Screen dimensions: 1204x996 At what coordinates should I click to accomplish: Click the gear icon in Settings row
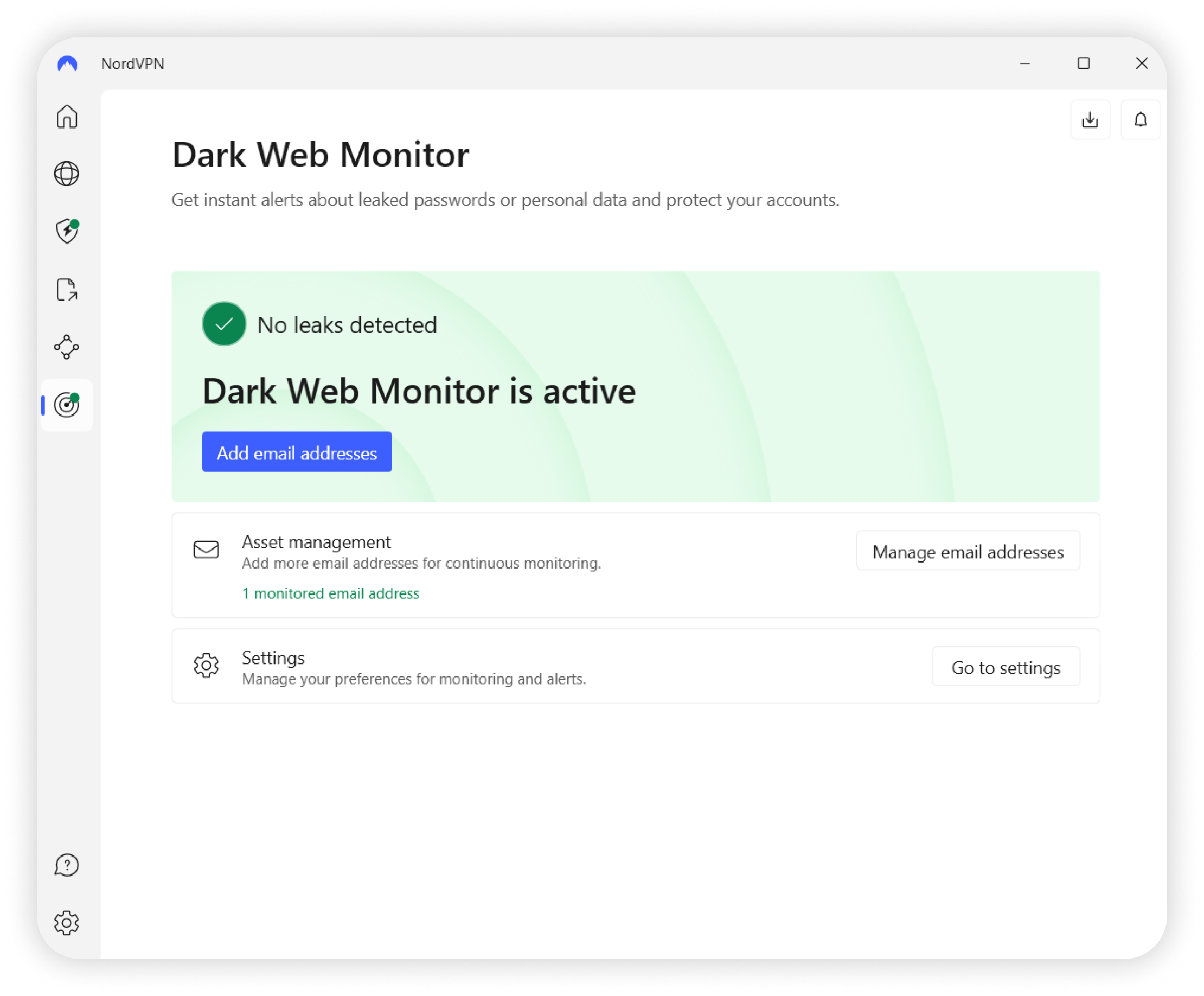pyautogui.click(x=206, y=666)
